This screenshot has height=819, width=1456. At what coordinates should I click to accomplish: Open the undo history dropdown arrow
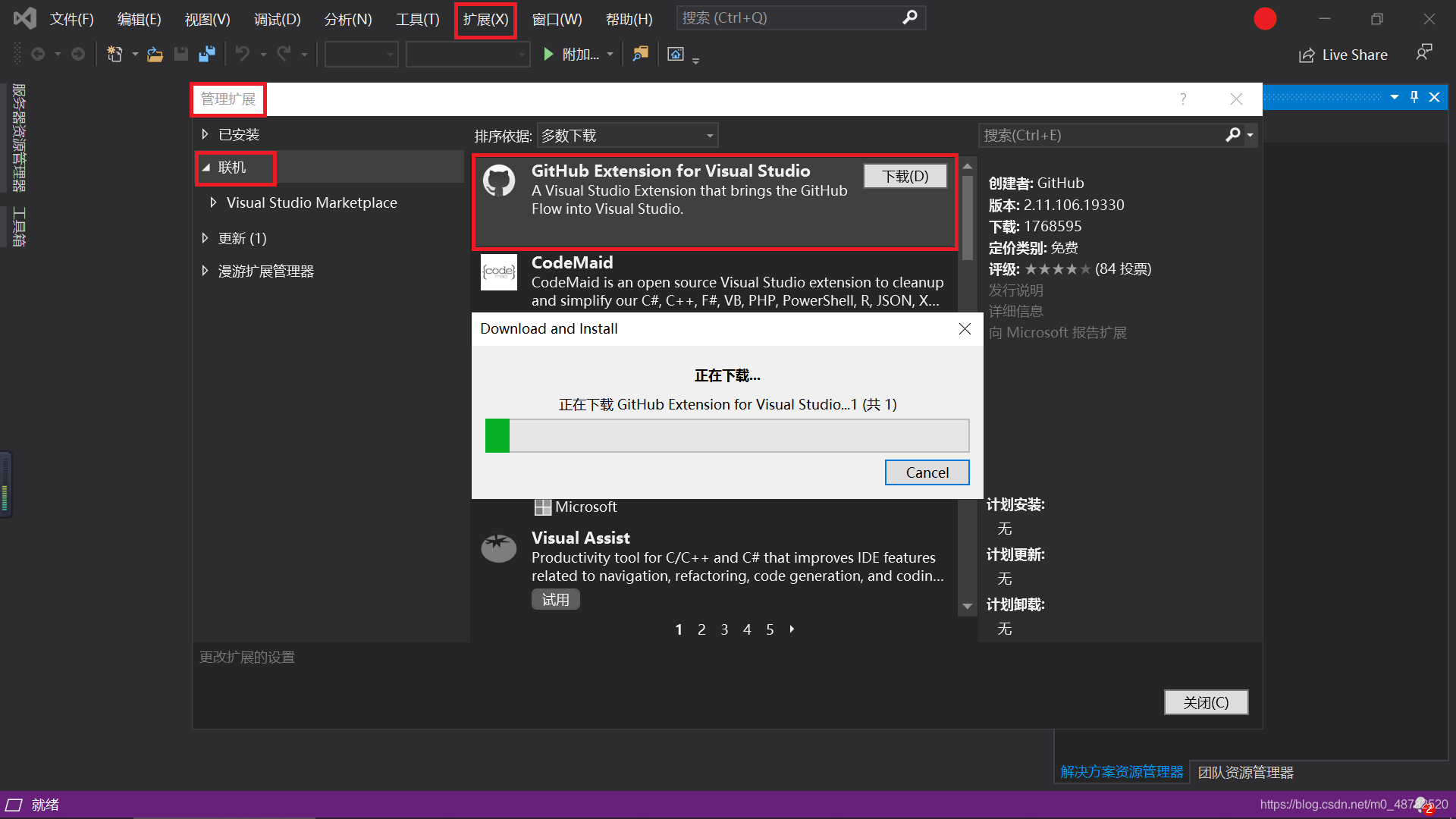coord(263,54)
